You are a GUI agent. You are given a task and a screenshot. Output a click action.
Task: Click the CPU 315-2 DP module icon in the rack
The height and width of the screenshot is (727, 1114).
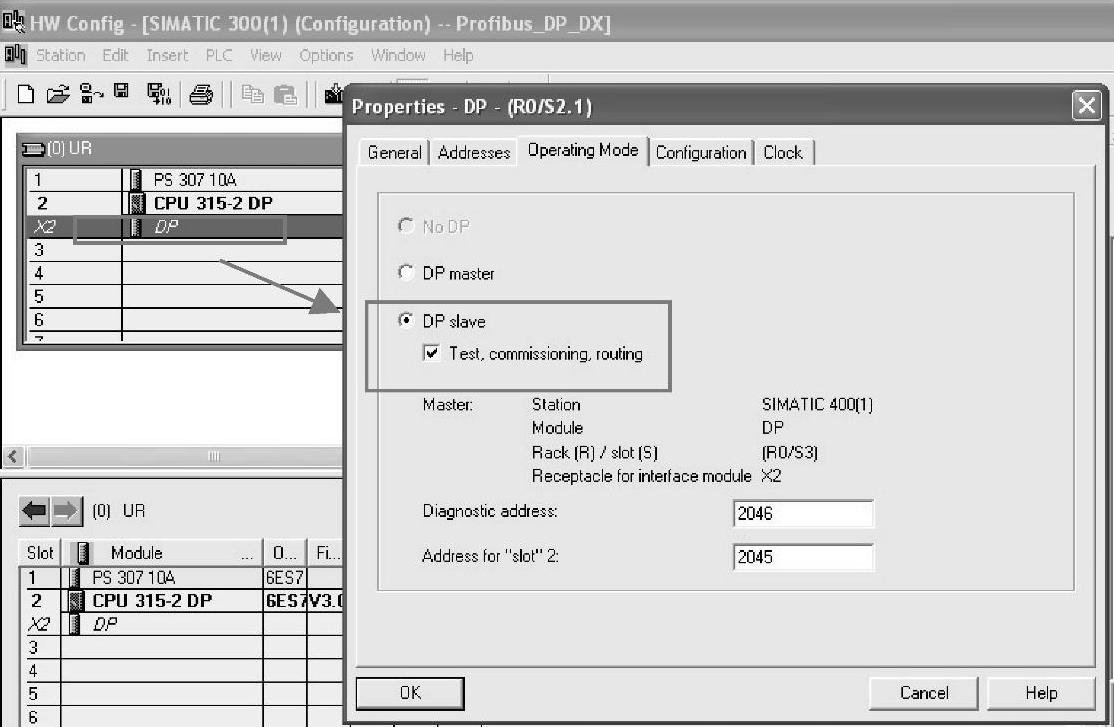137,203
